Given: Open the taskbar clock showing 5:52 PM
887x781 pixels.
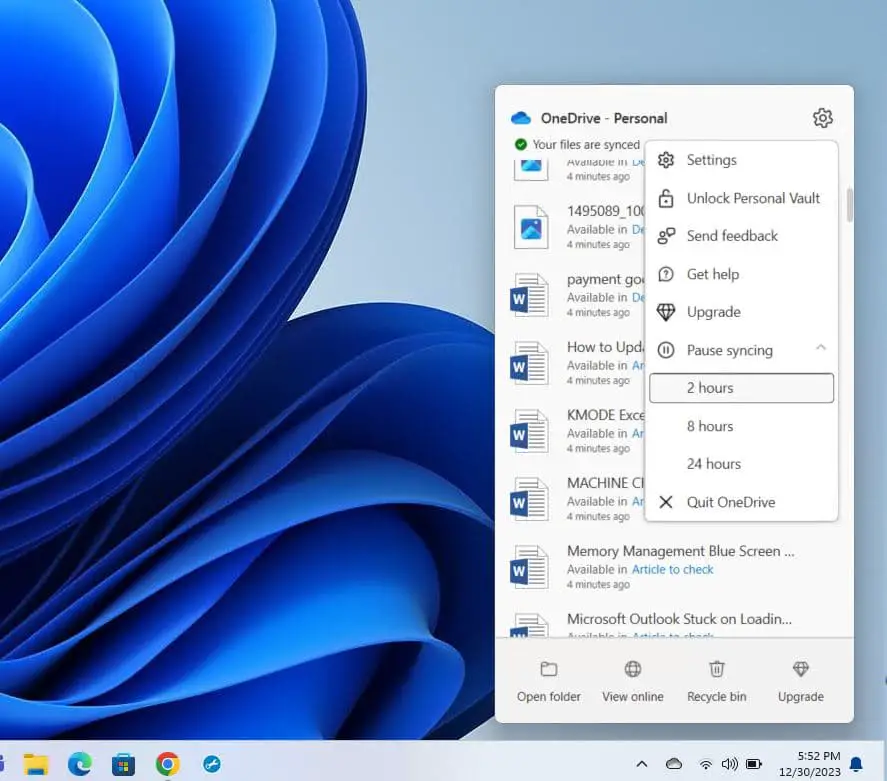Looking at the screenshot, I should [x=810, y=764].
